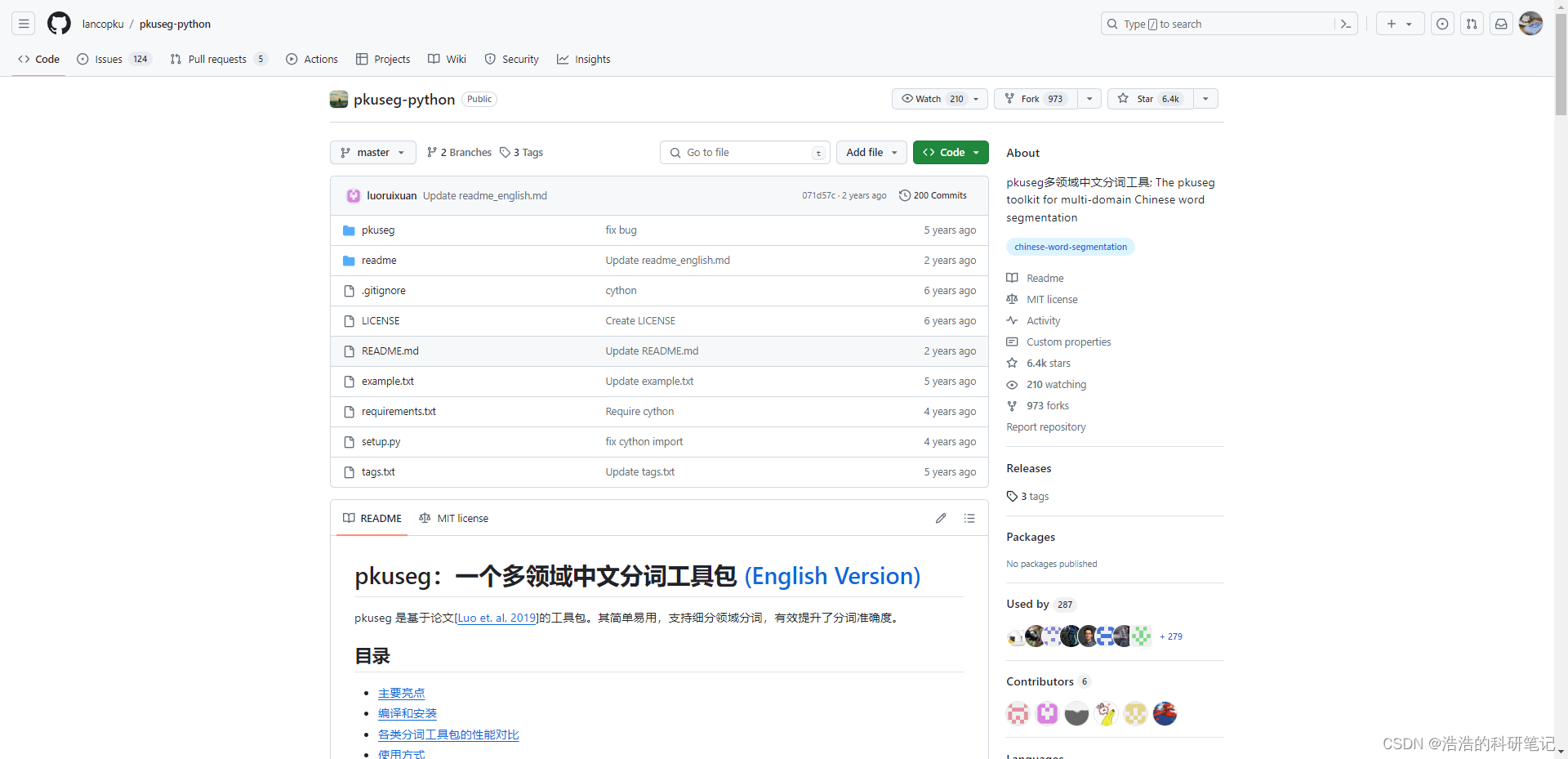Open the issues shortcut icon in header
Image resolution: width=1568 pixels, height=759 pixels.
tap(1442, 24)
